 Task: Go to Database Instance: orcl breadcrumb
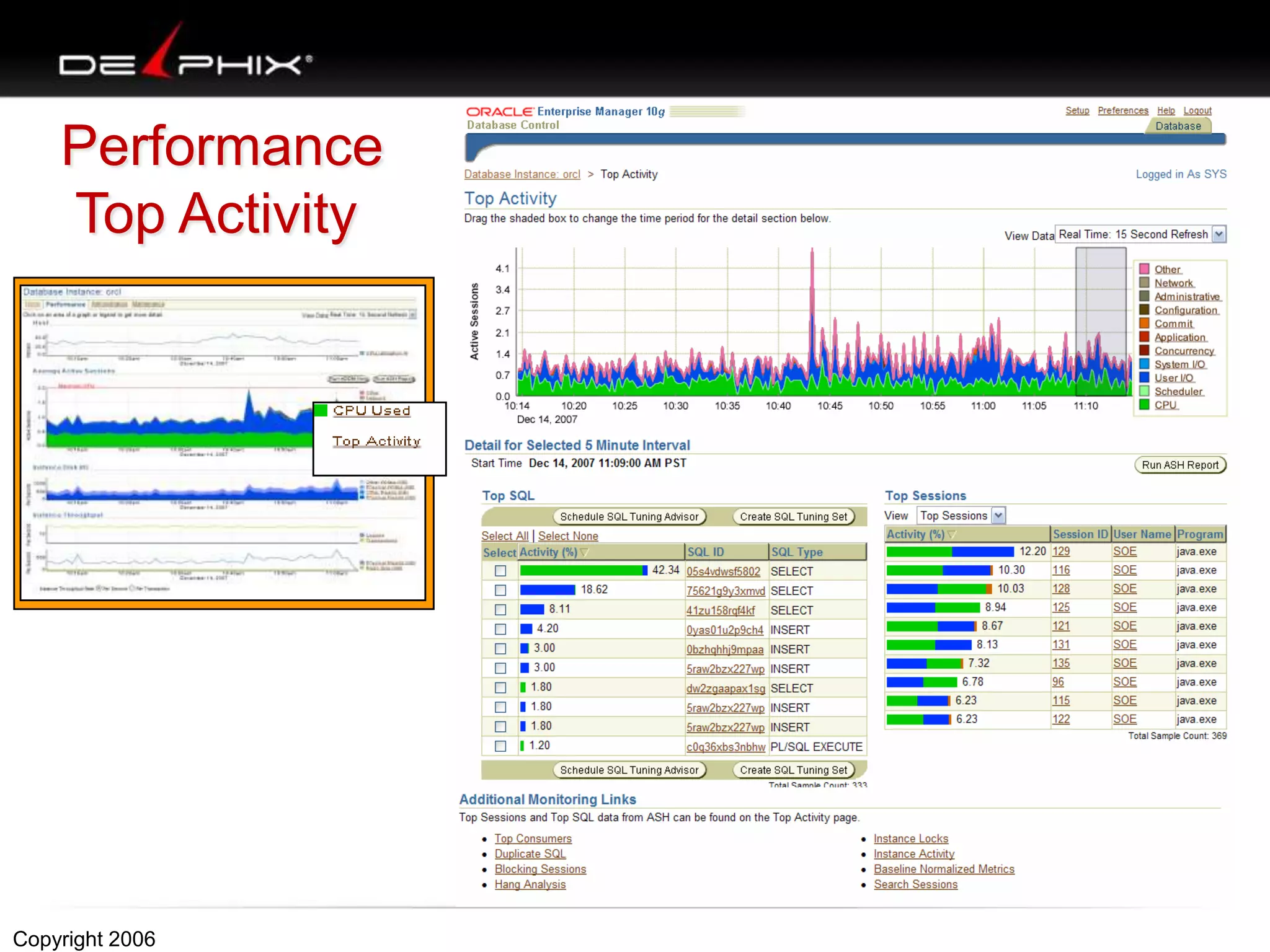pyautogui.click(x=522, y=174)
